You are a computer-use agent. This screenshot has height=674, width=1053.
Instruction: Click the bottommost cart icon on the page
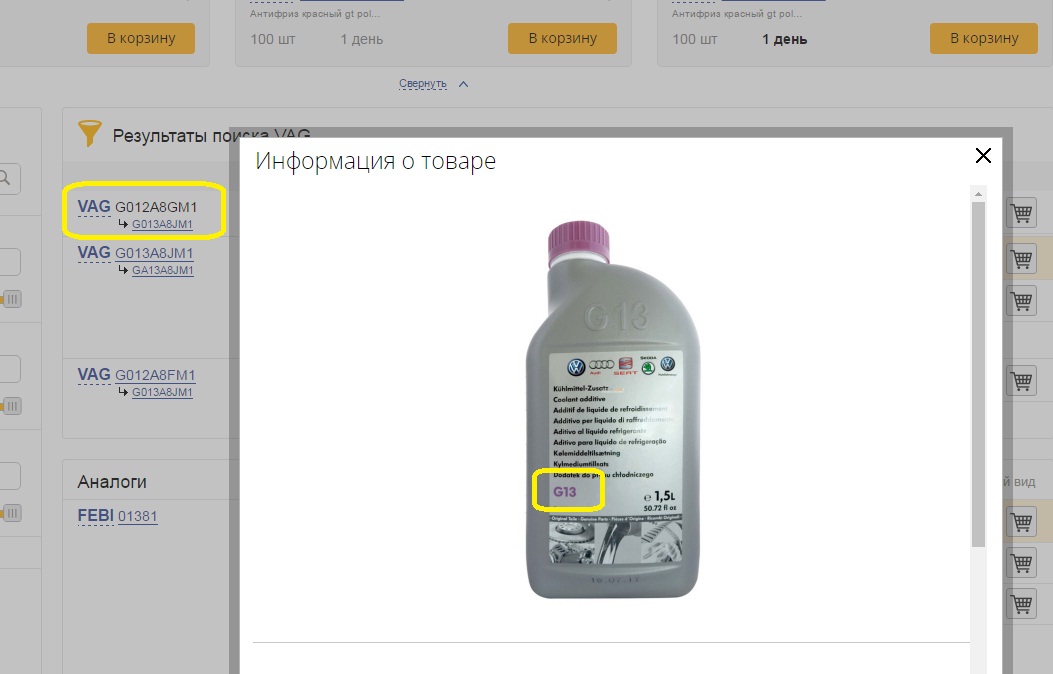pos(1021,604)
